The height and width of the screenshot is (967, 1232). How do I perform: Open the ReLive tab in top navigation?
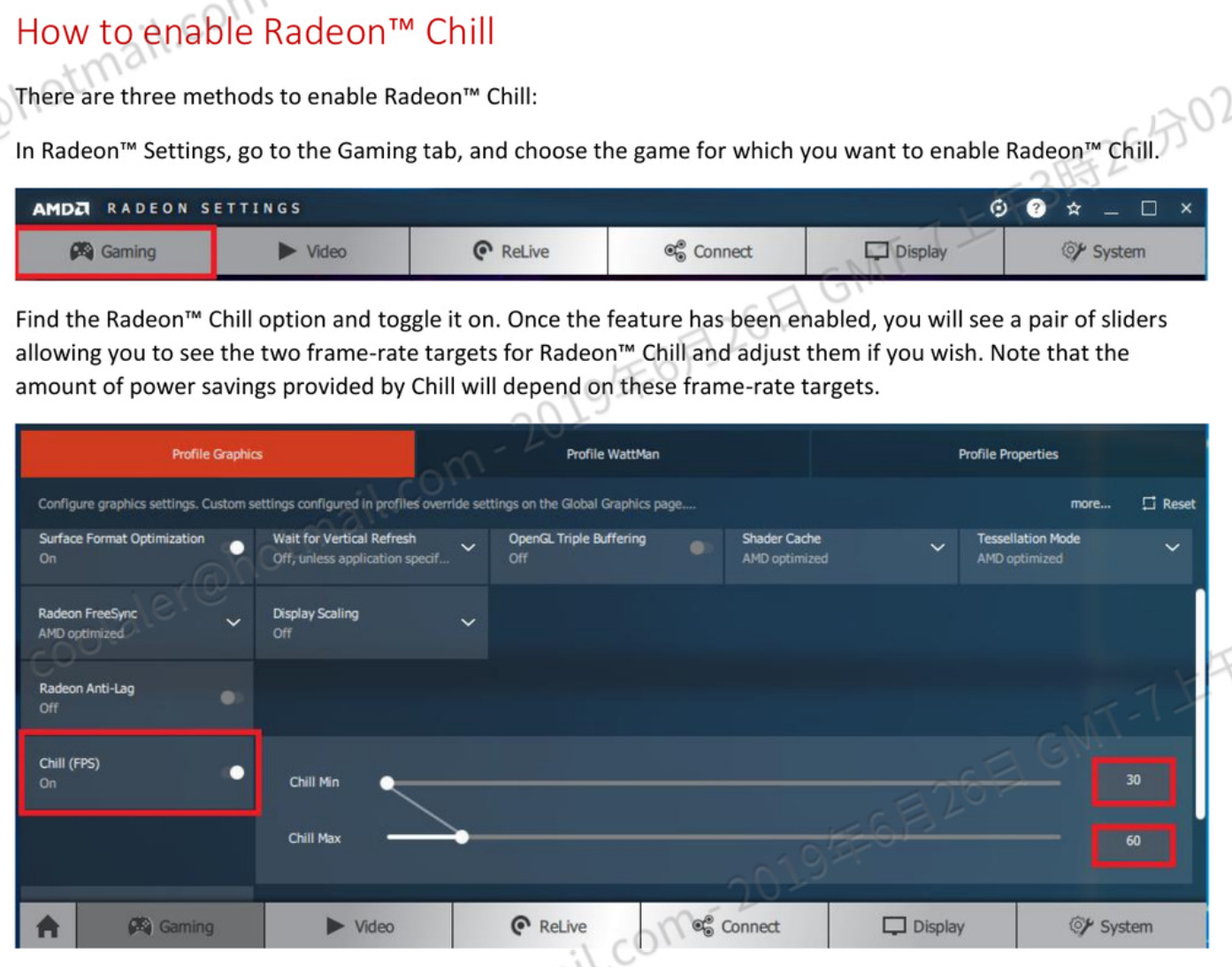[x=509, y=251]
